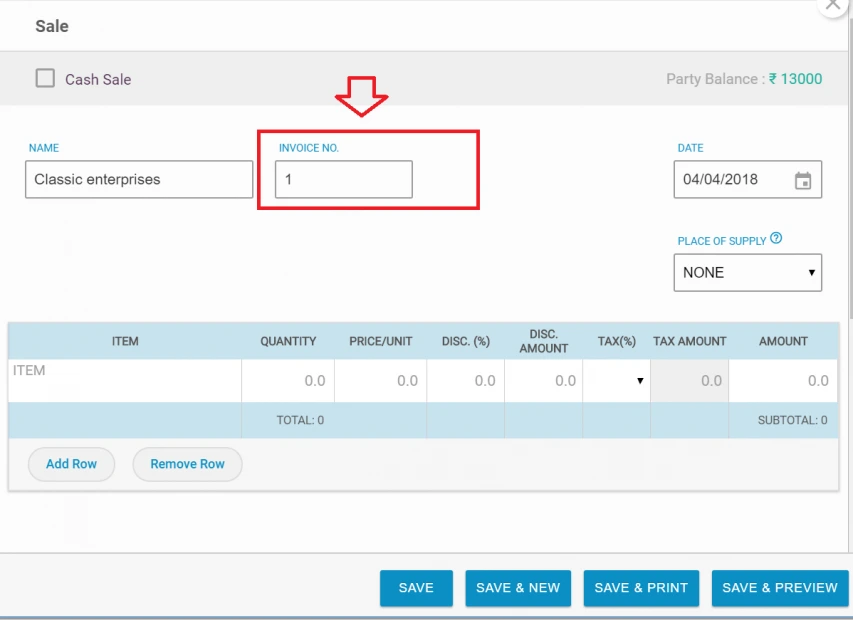
Task: Click the TAX AMOUNT column header
Action: coord(689,342)
